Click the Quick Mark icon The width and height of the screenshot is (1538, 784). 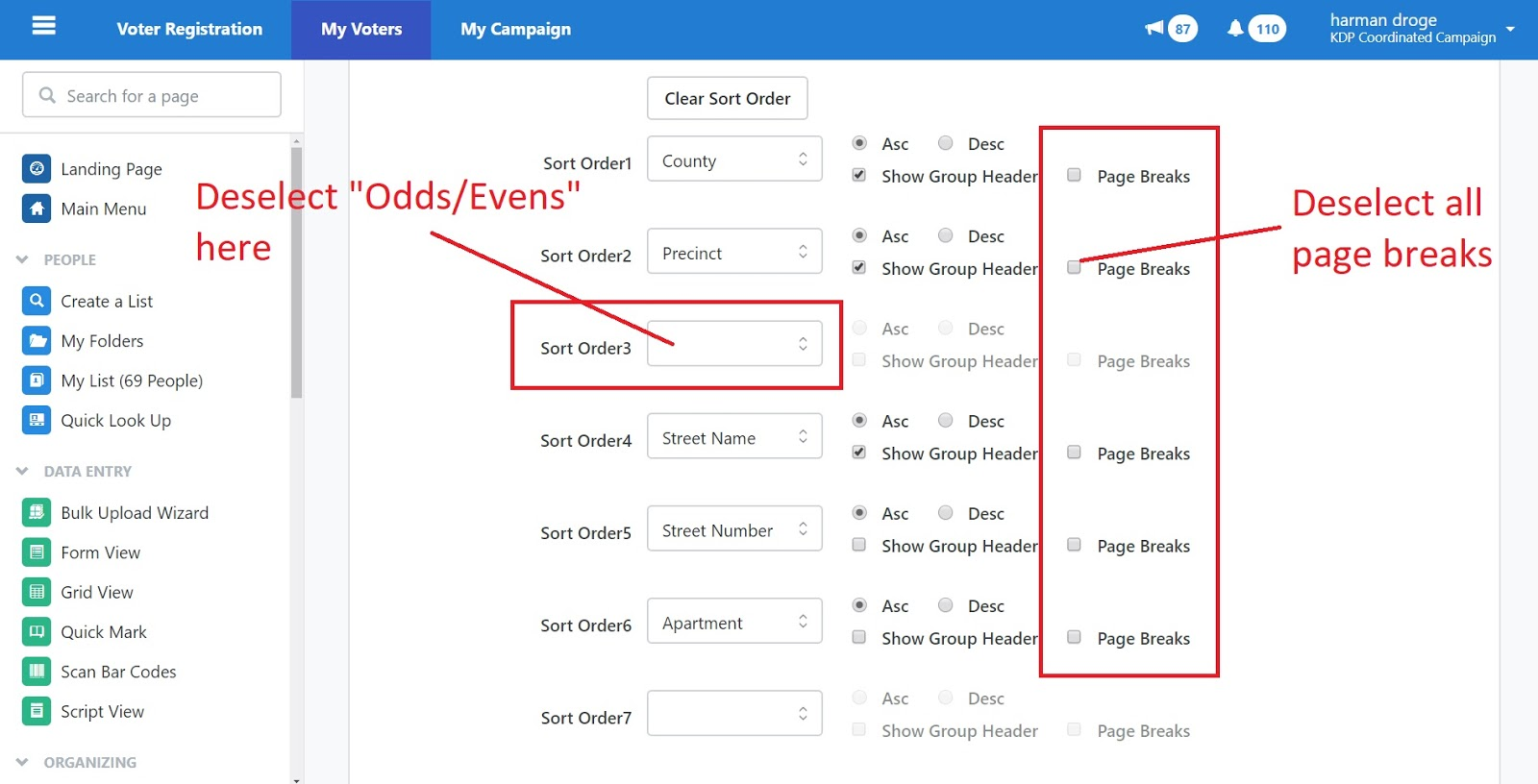(x=37, y=631)
